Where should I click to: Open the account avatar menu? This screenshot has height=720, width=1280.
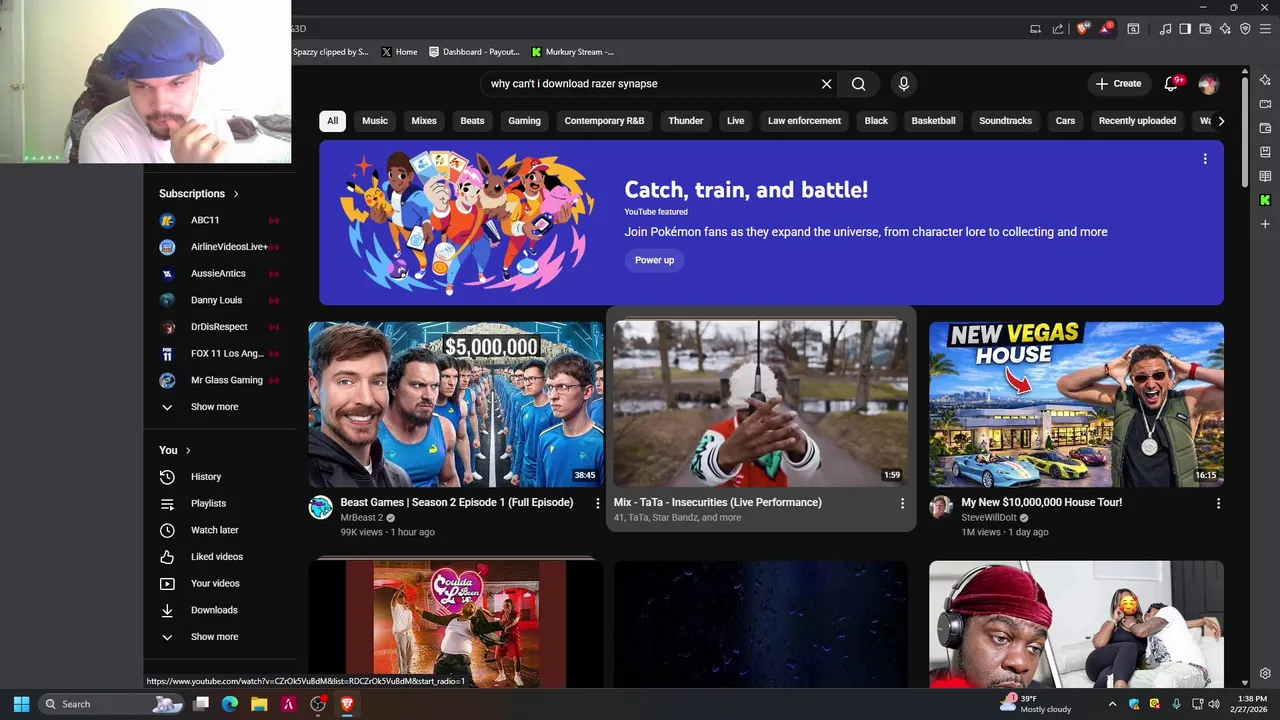point(1209,84)
